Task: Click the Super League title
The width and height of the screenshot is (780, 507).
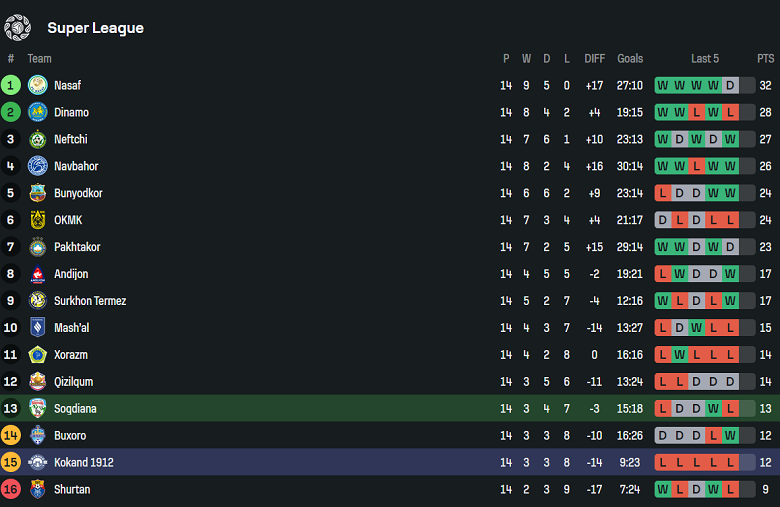Action: [x=95, y=28]
